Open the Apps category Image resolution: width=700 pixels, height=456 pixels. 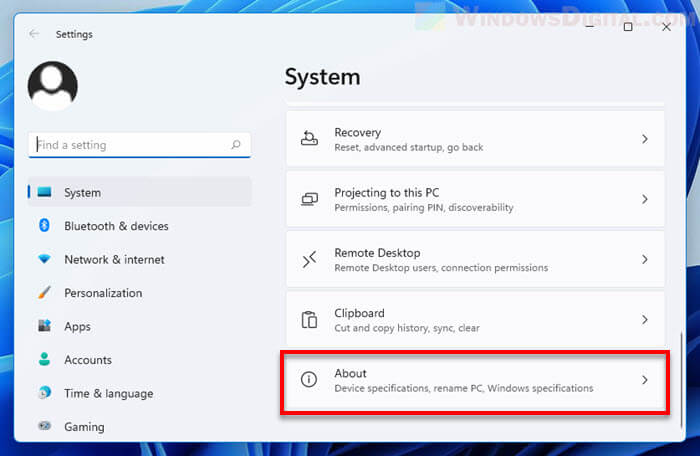(140, 326)
